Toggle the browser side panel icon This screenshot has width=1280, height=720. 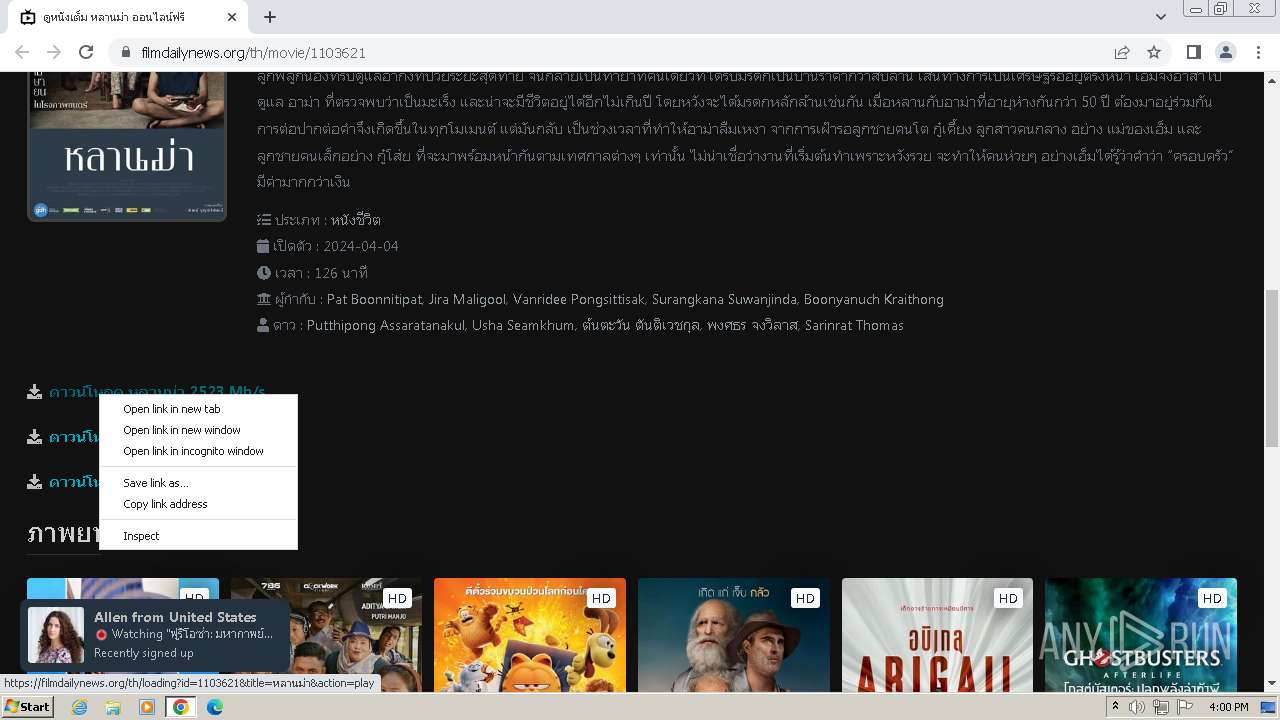(1193, 52)
